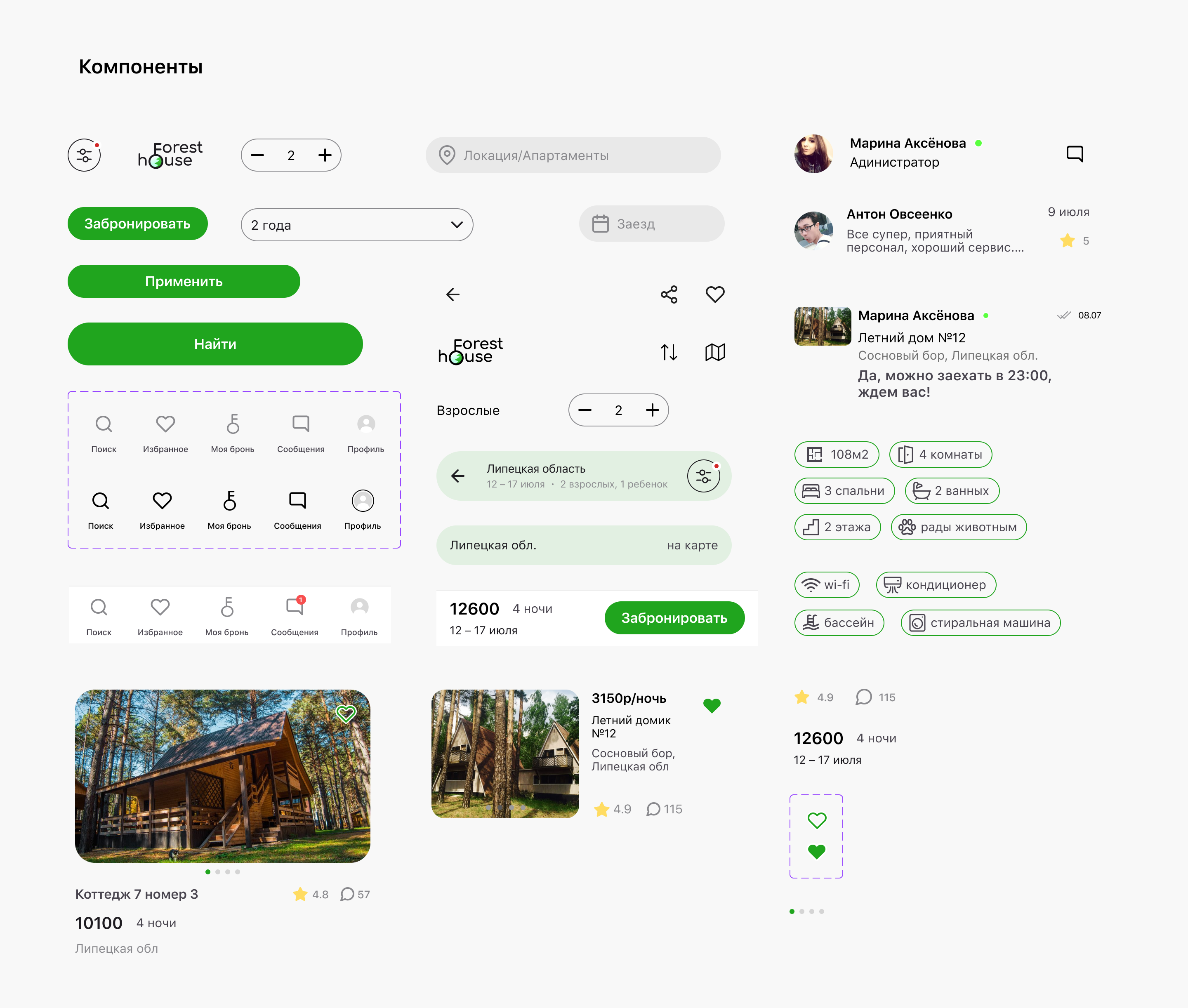Open the map view icon
The width and height of the screenshot is (1188, 1008).
[x=715, y=352]
